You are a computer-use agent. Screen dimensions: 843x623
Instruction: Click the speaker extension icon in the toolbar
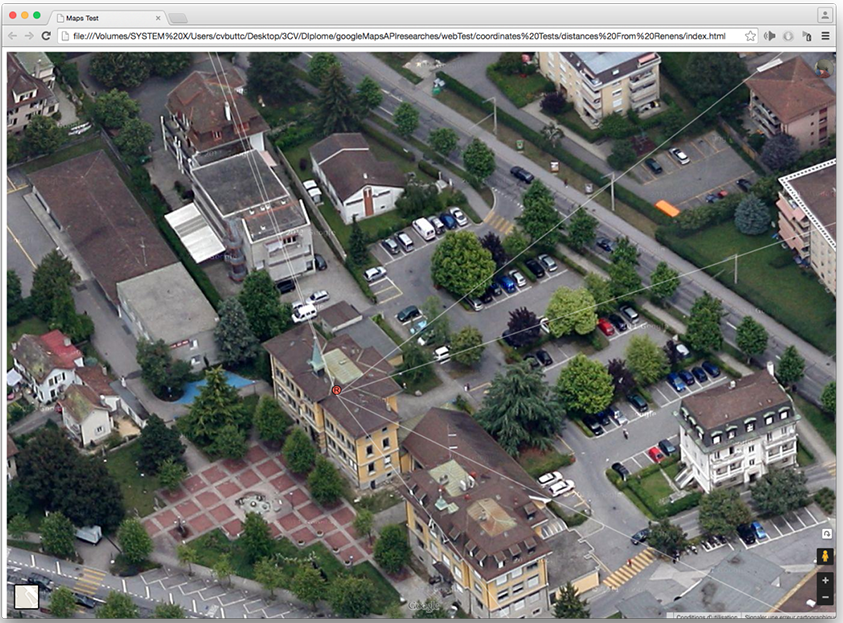point(770,36)
